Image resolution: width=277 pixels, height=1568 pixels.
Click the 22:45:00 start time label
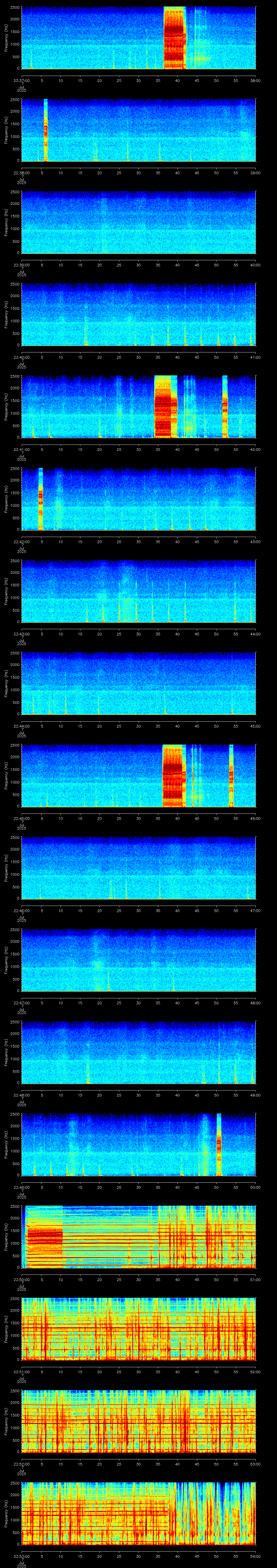coord(21,818)
